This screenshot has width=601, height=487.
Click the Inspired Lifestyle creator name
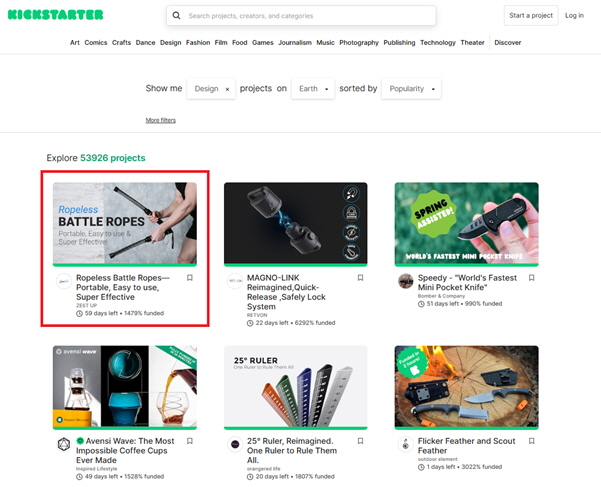click(97, 469)
